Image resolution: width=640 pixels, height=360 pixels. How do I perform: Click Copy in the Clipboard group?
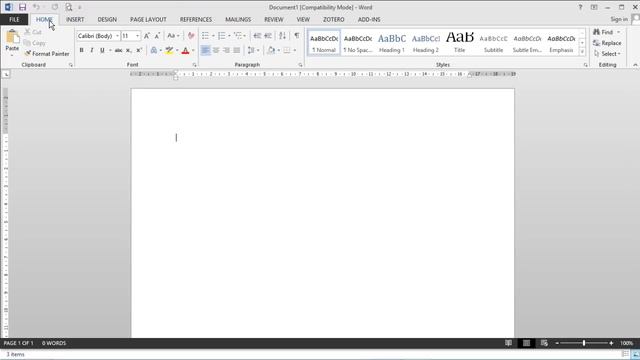(x=34, y=43)
